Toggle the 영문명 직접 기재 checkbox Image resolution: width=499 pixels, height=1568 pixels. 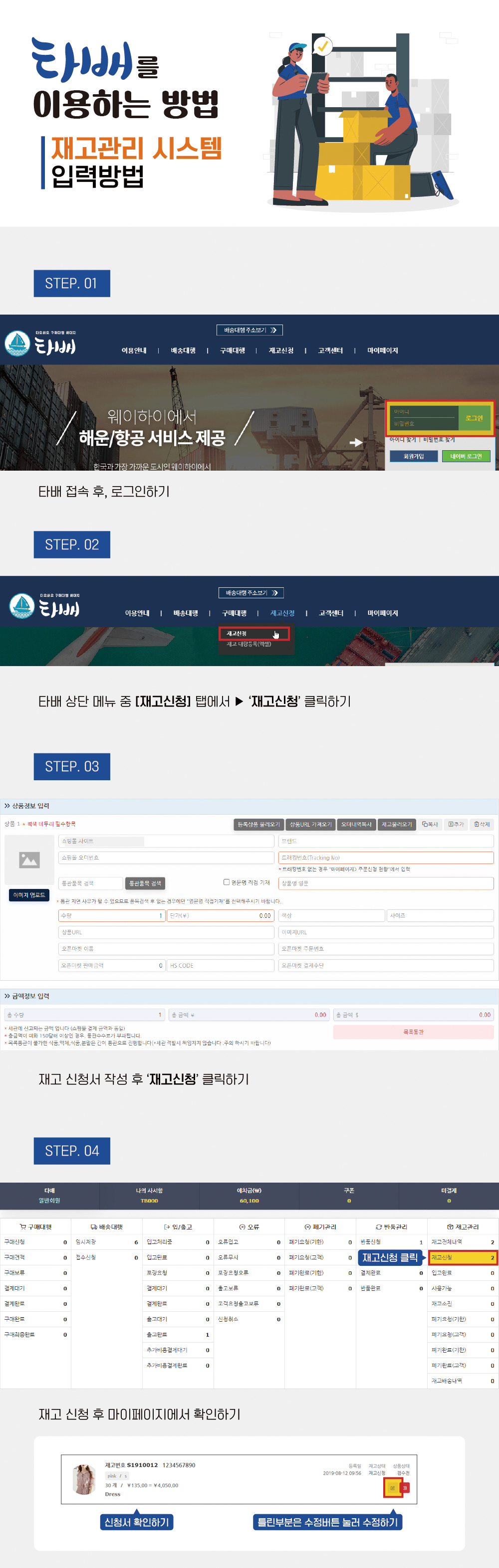[x=227, y=882]
